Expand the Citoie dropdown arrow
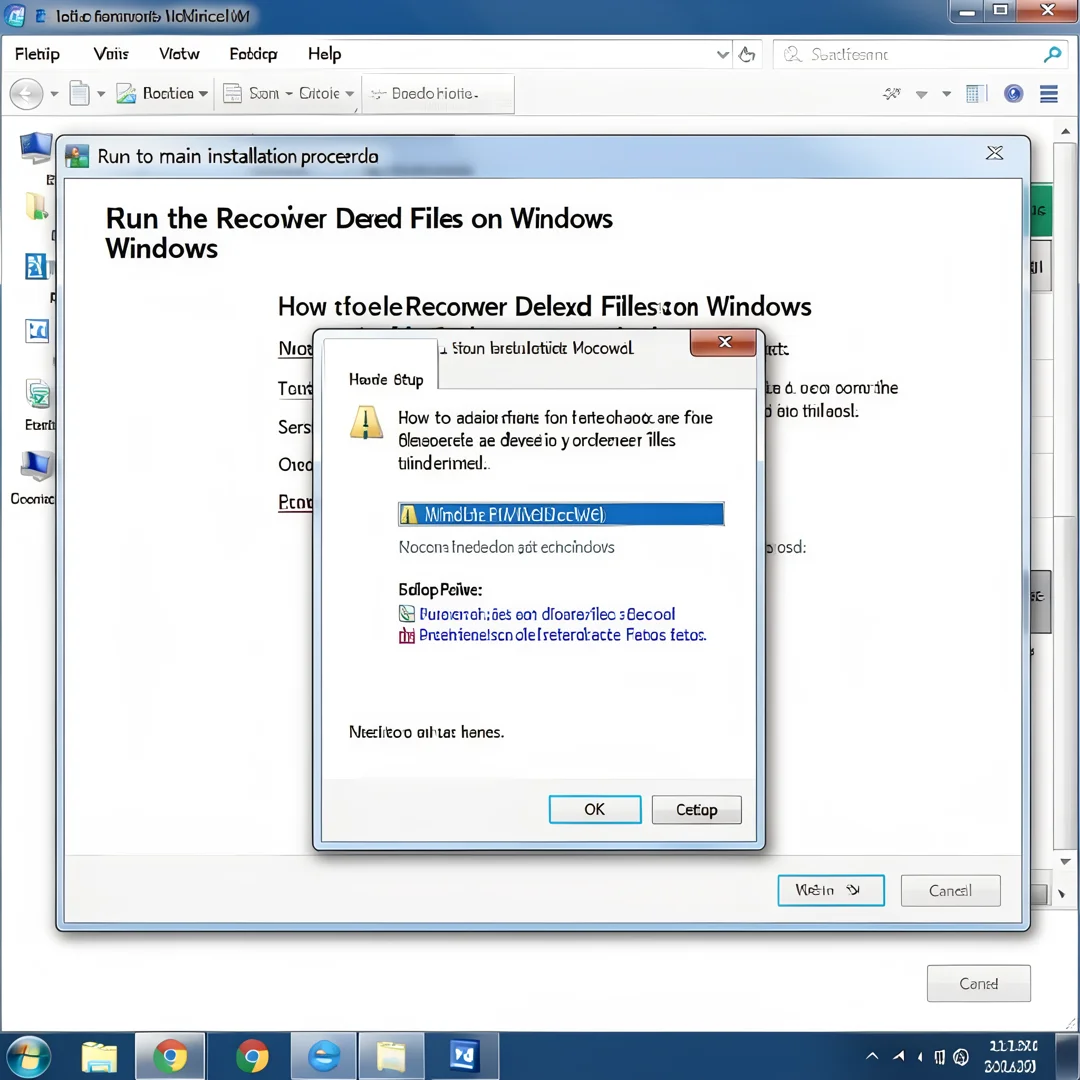 coord(350,94)
